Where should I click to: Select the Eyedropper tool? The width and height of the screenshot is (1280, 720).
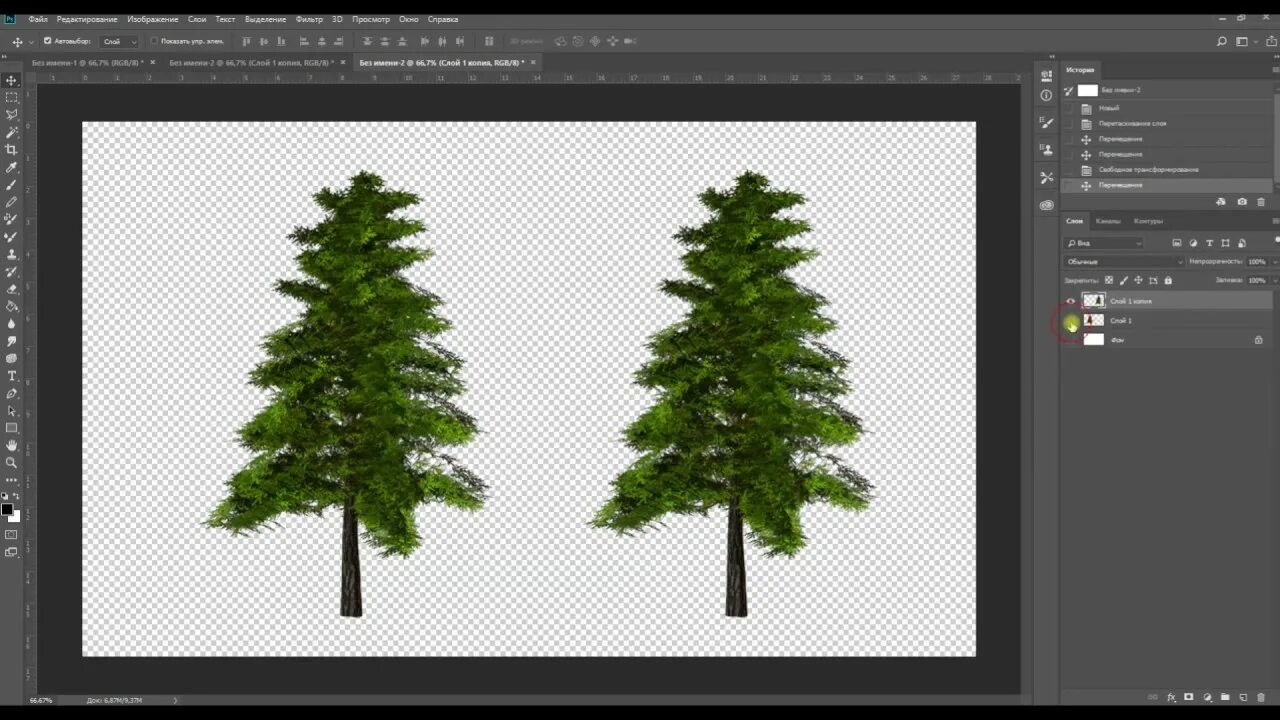[12, 167]
